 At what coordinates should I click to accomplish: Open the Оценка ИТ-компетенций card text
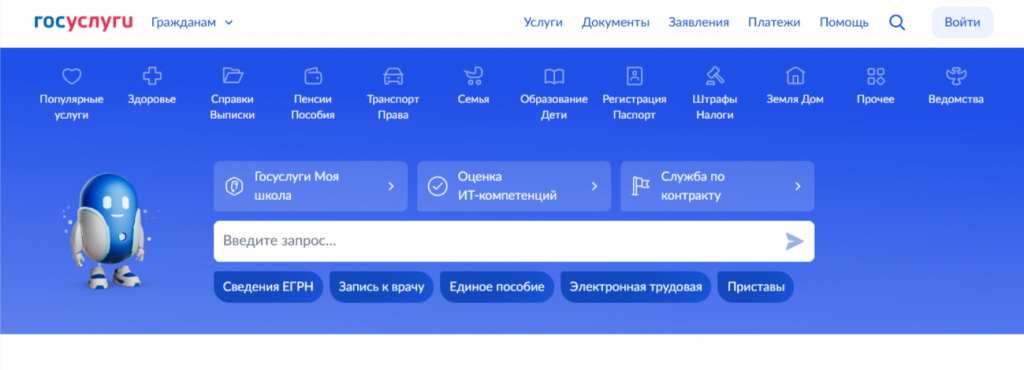point(507,186)
